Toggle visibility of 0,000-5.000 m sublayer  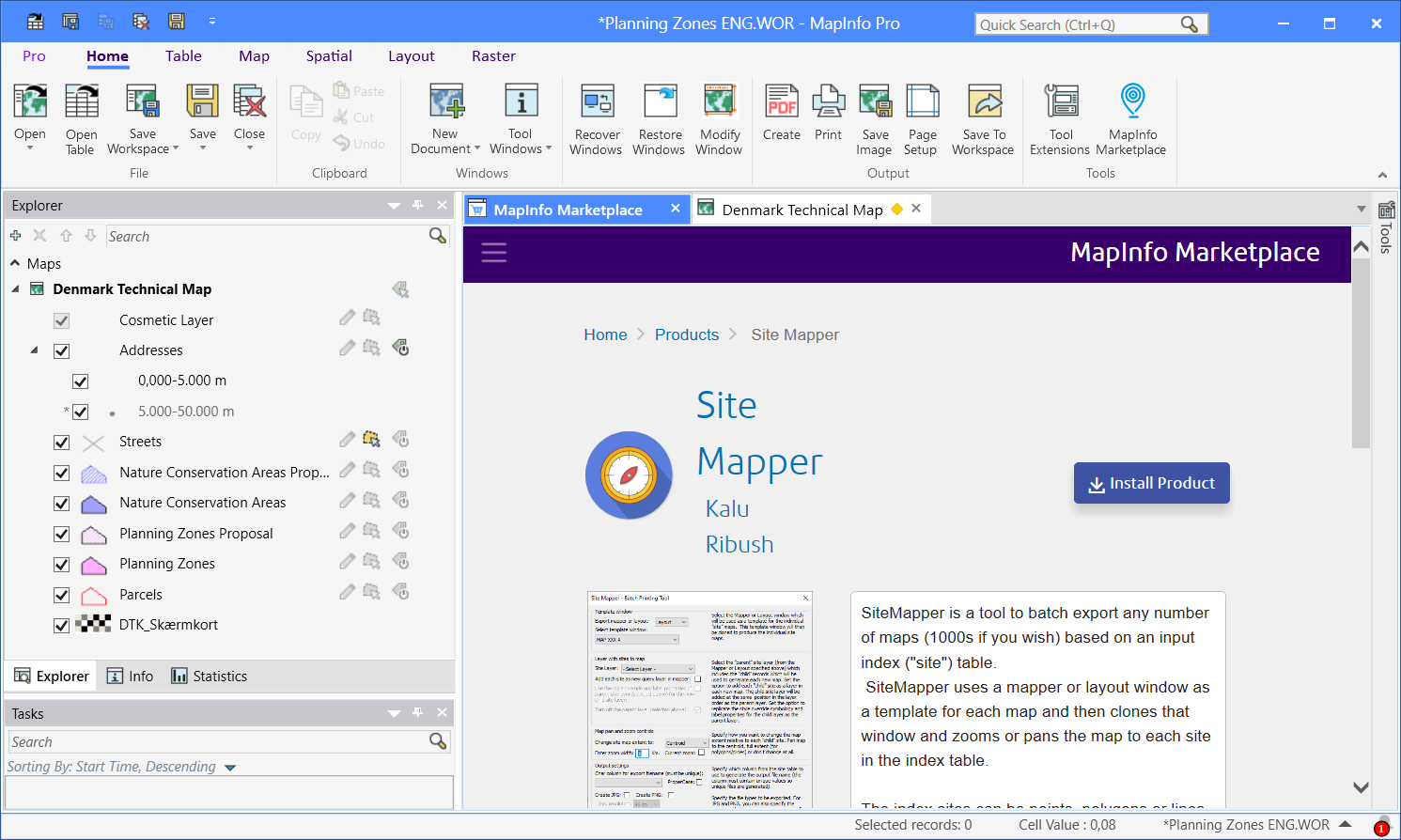(81, 381)
